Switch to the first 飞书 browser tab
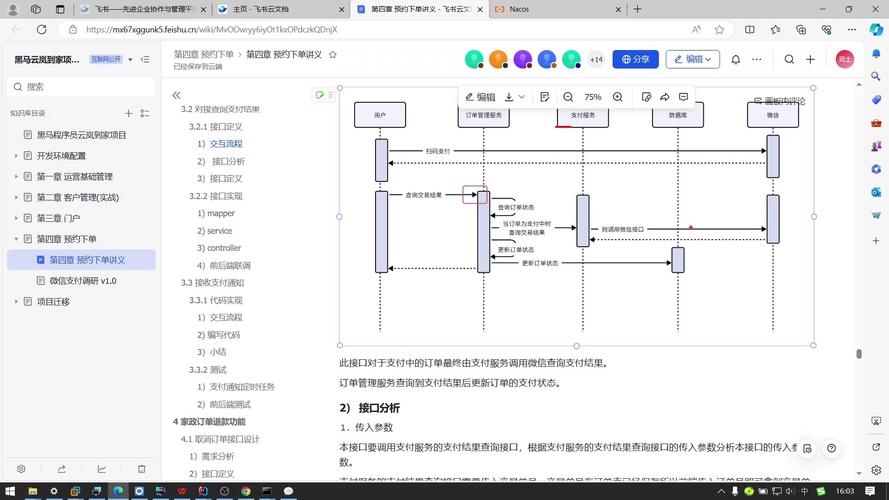 pos(143,9)
